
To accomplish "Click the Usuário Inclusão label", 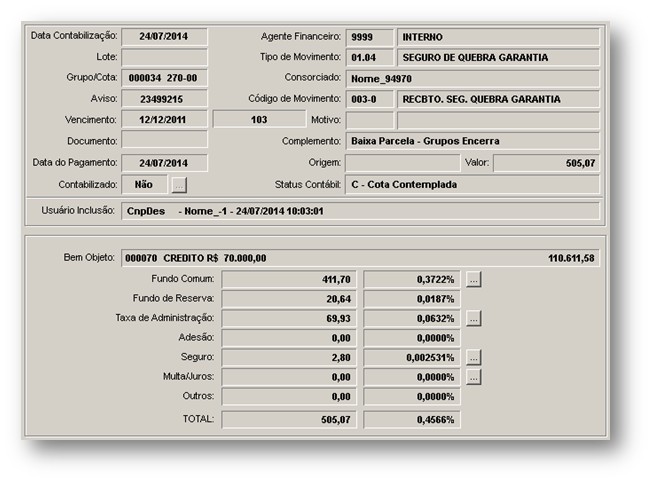I will tap(78, 210).
